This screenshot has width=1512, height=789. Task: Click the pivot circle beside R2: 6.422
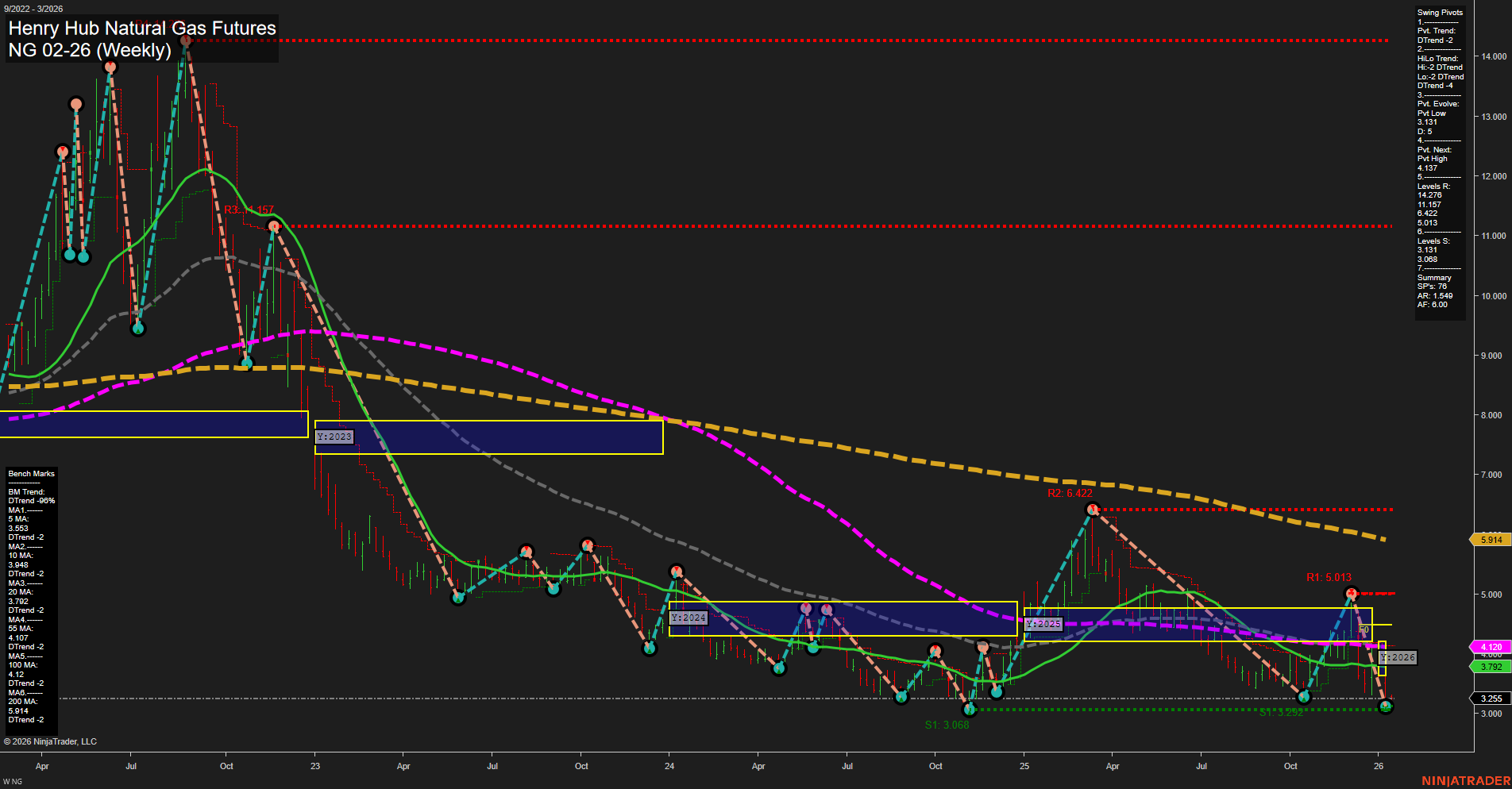pyautogui.click(x=1092, y=509)
